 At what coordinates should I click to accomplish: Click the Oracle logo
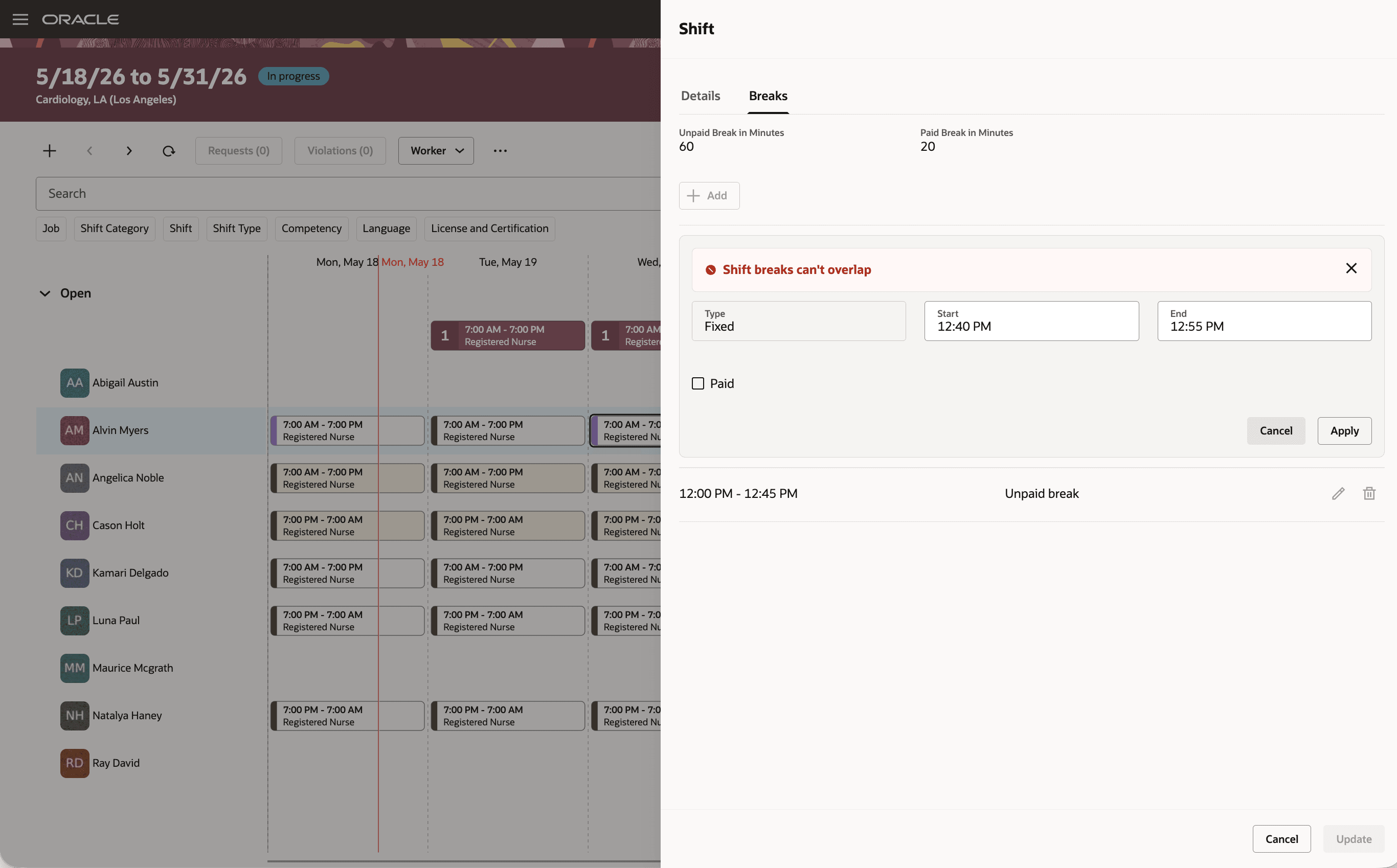80,19
